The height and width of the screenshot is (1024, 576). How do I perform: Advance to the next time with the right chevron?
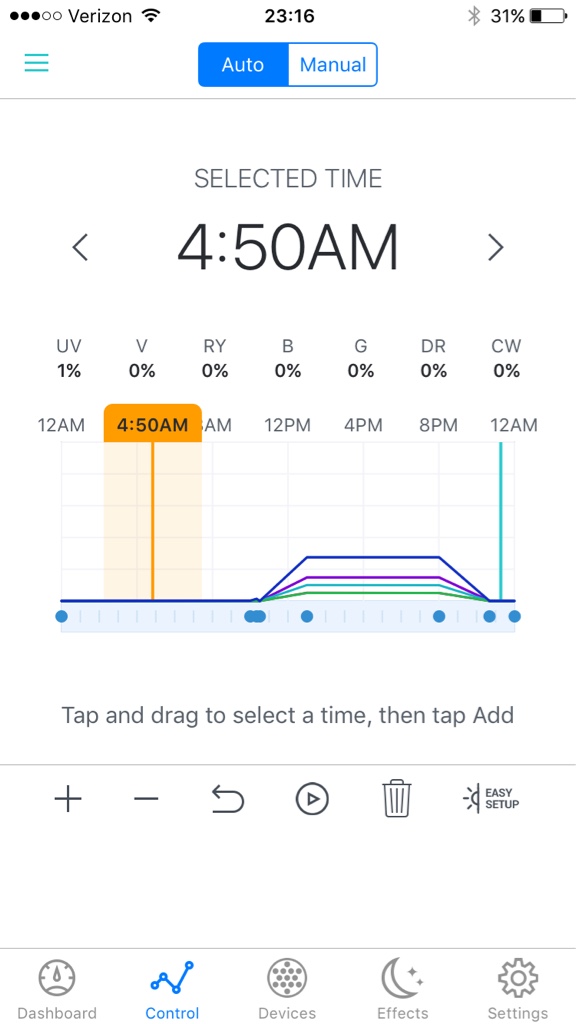pos(496,247)
